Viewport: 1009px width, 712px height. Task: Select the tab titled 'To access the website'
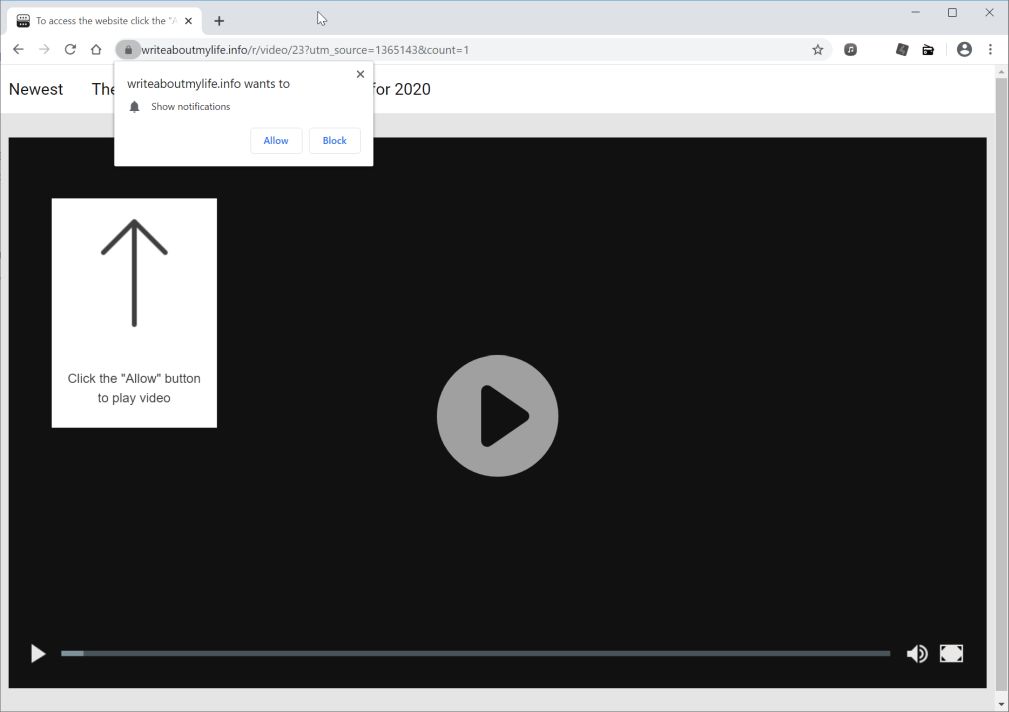coord(104,21)
